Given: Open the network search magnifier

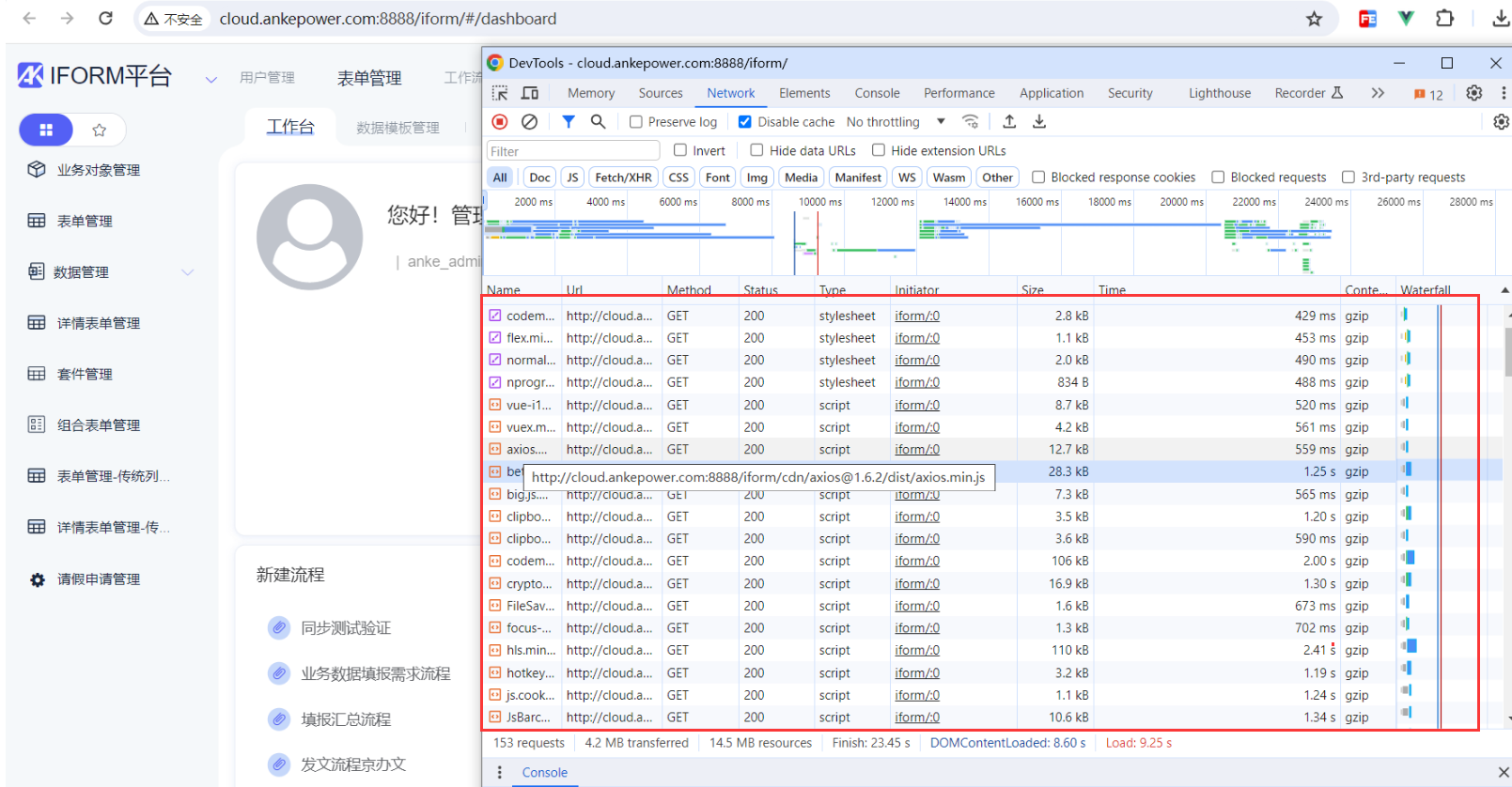Looking at the screenshot, I should (598, 121).
